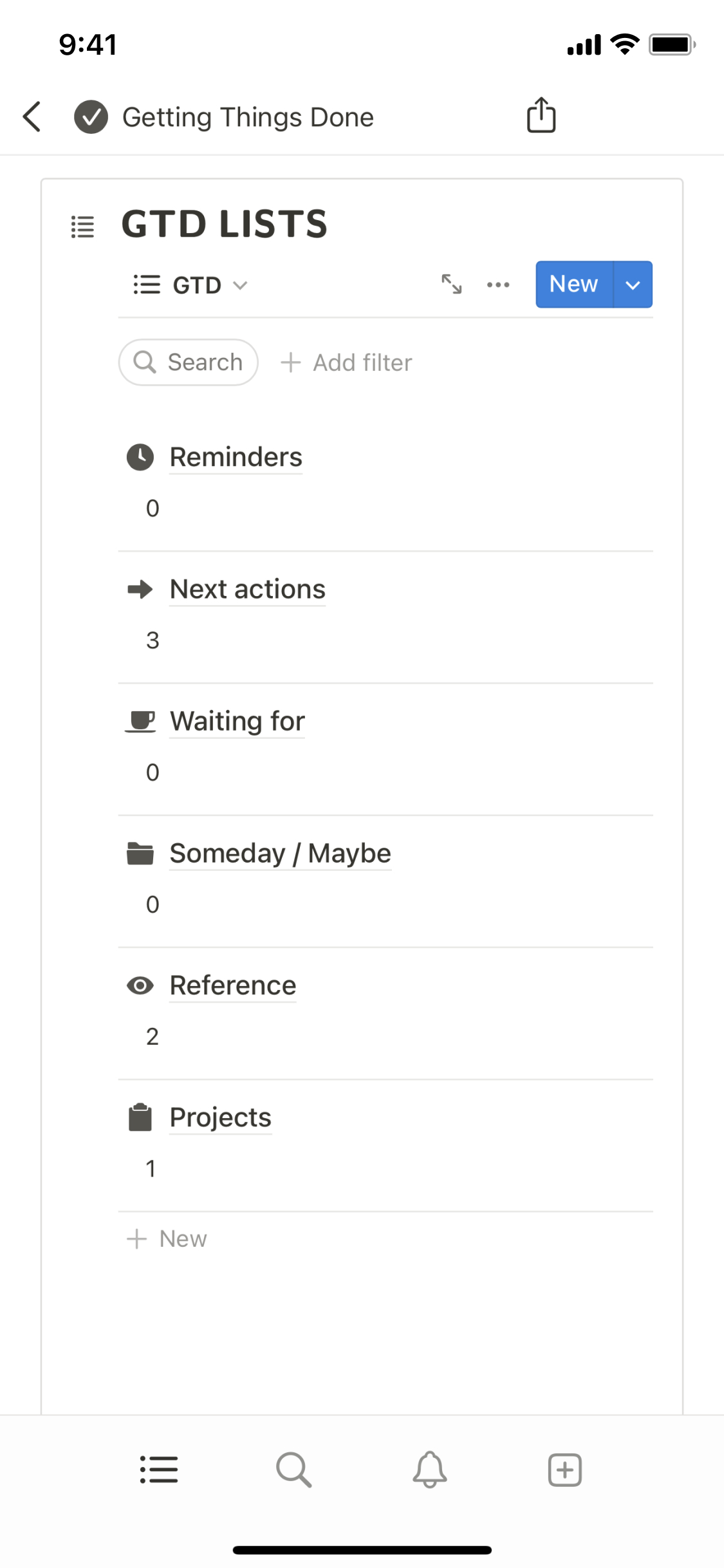Open the Reference entry
The width and height of the screenshot is (724, 1568).
(x=232, y=985)
